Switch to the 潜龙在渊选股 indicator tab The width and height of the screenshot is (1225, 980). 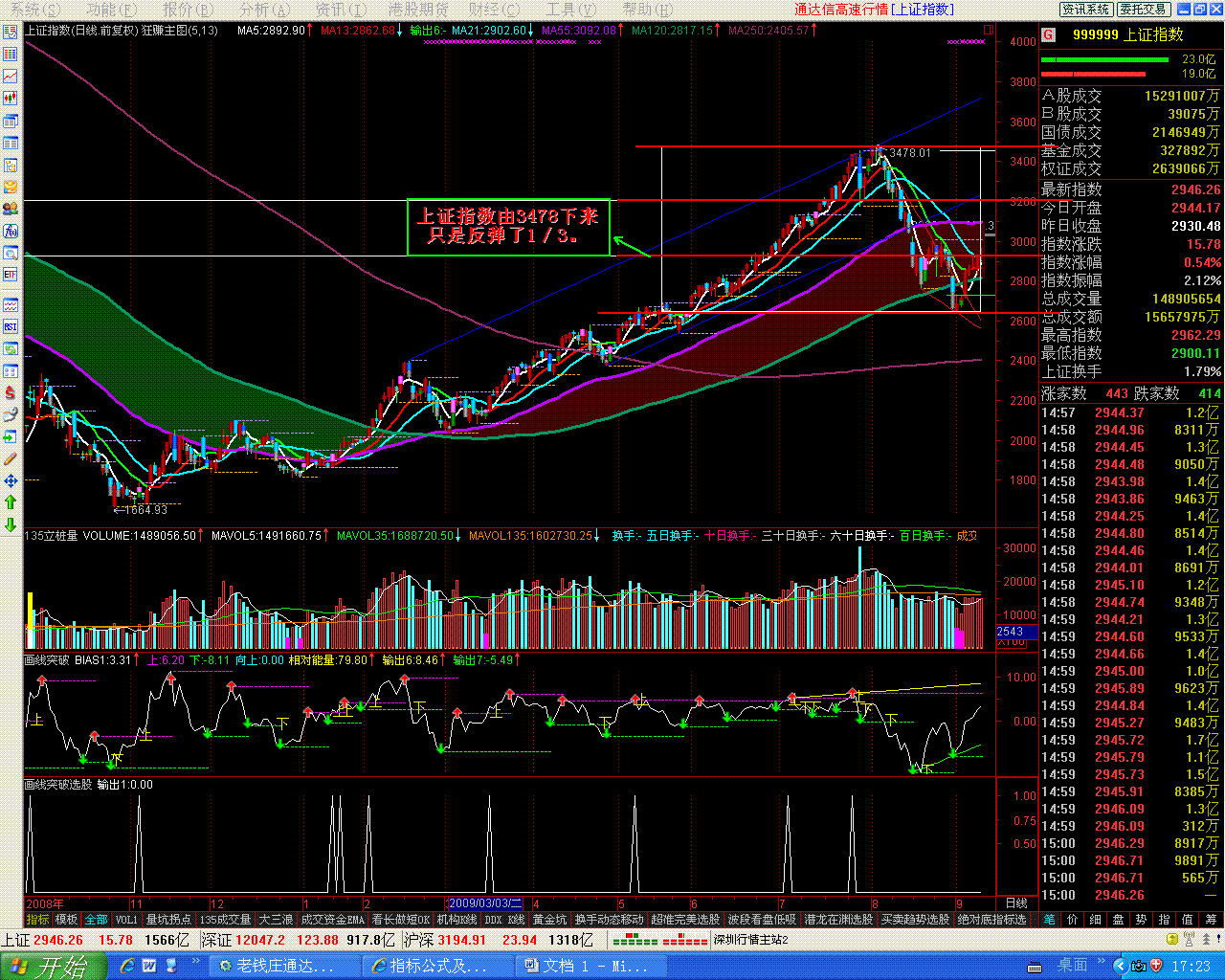click(838, 920)
